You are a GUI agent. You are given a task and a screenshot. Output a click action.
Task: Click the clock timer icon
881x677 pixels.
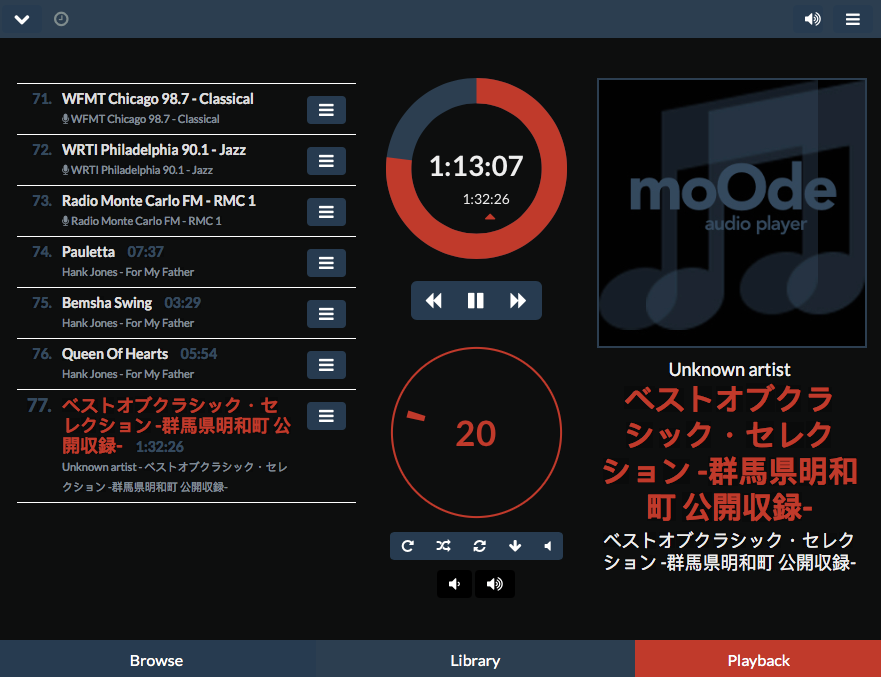pos(61,19)
